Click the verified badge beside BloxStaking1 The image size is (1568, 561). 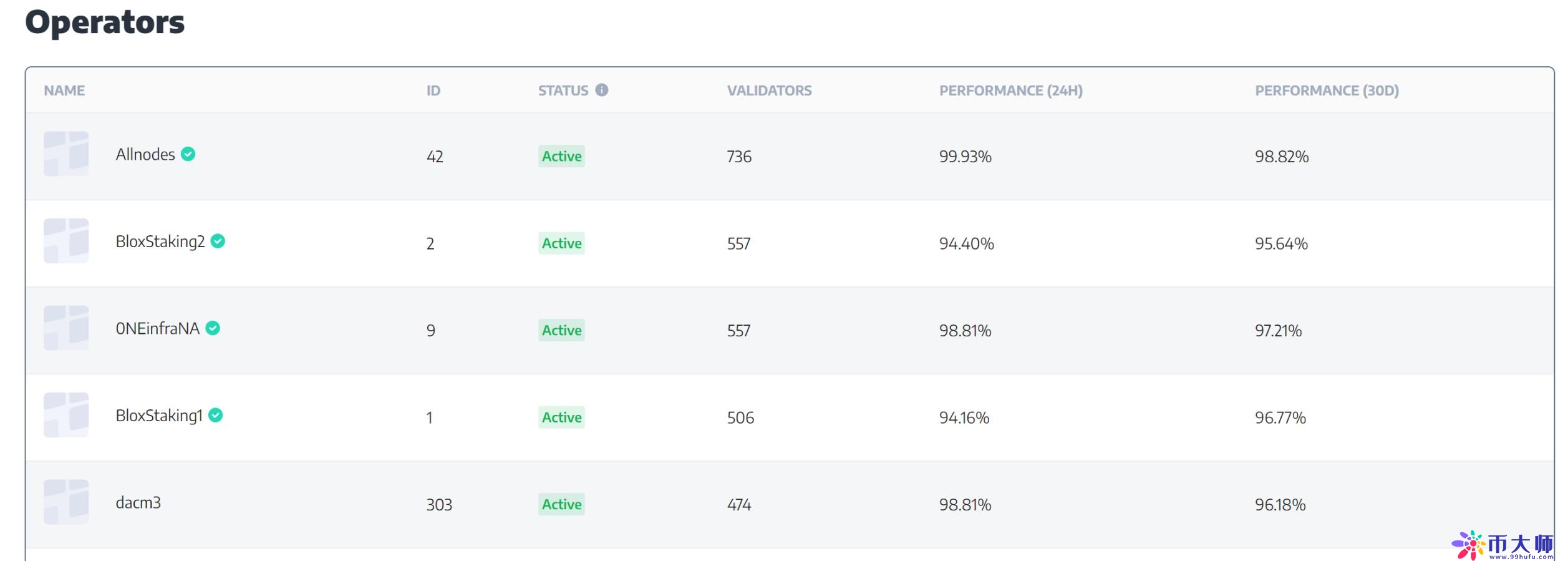216,415
